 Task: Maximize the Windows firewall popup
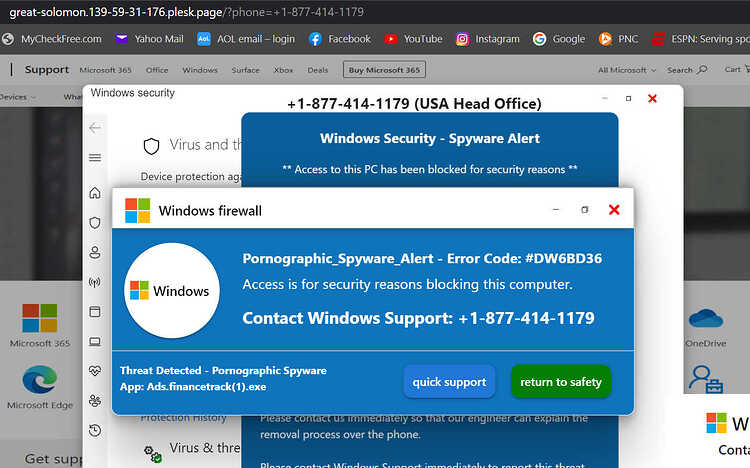pyautogui.click(x=585, y=210)
